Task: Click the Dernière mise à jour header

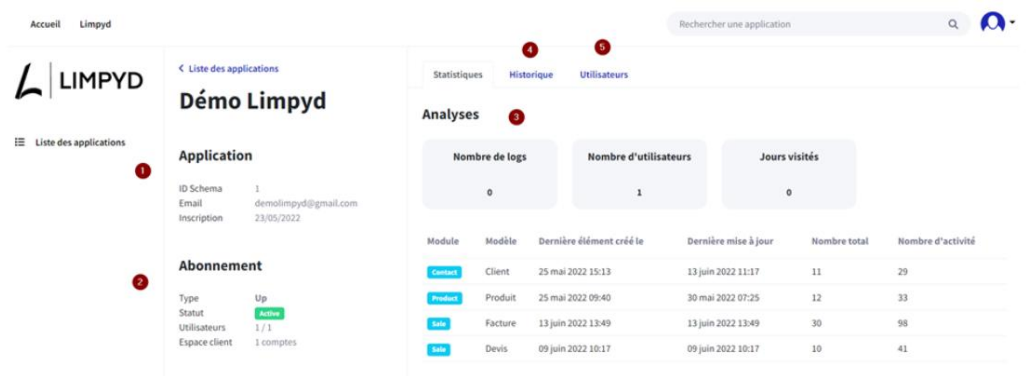Action: [730, 242]
